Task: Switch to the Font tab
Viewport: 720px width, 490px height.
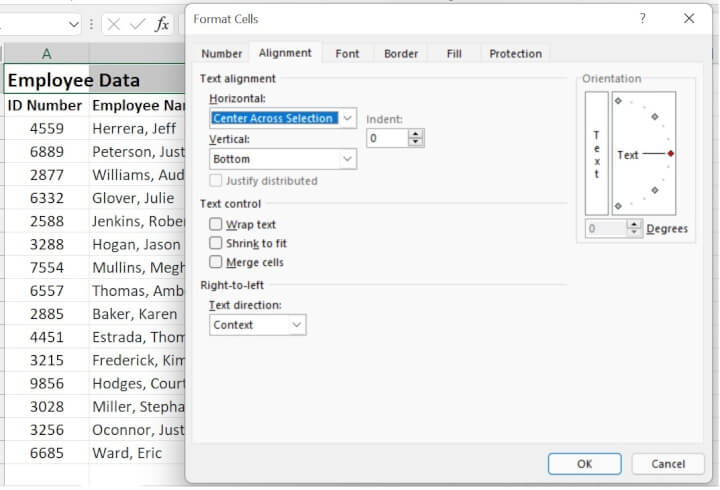Action: [x=347, y=54]
